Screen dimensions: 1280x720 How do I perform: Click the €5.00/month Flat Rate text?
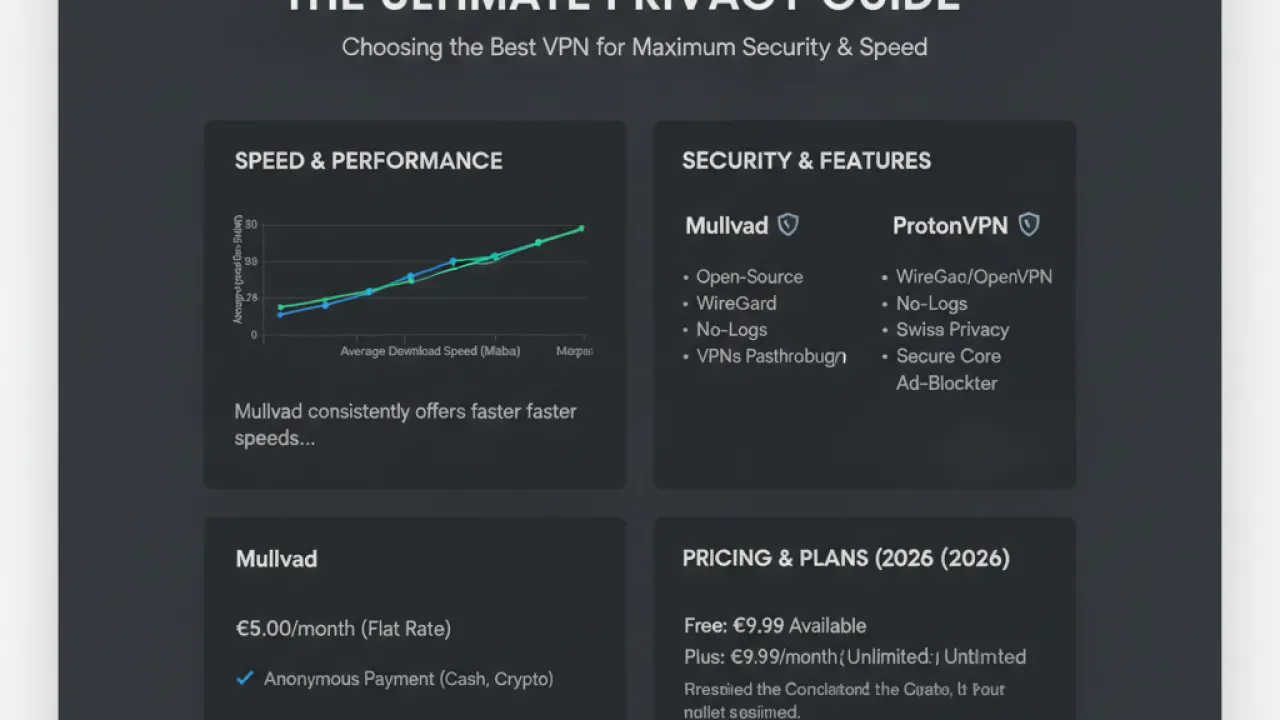(x=343, y=629)
